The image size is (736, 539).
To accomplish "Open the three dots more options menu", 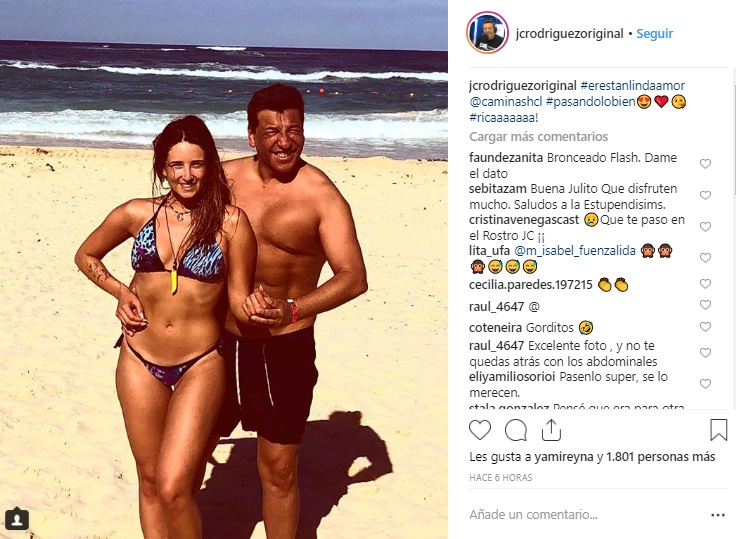I will (x=718, y=515).
